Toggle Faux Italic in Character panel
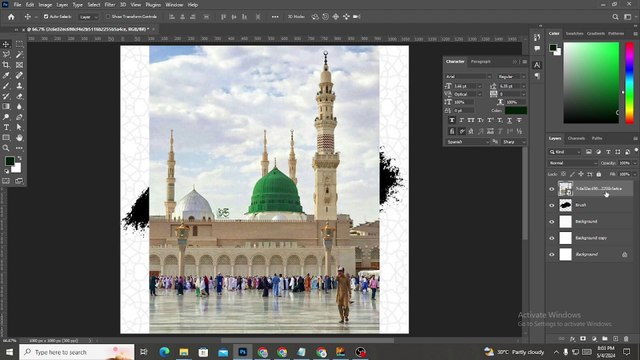Image resolution: width=640 pixels, height=360 pixels. [462, 120]
